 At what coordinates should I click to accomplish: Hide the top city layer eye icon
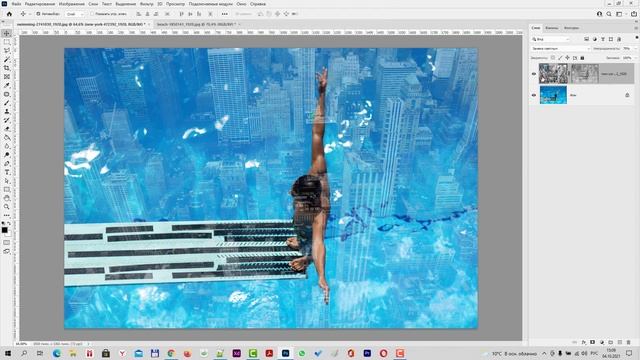pos(534,74)
